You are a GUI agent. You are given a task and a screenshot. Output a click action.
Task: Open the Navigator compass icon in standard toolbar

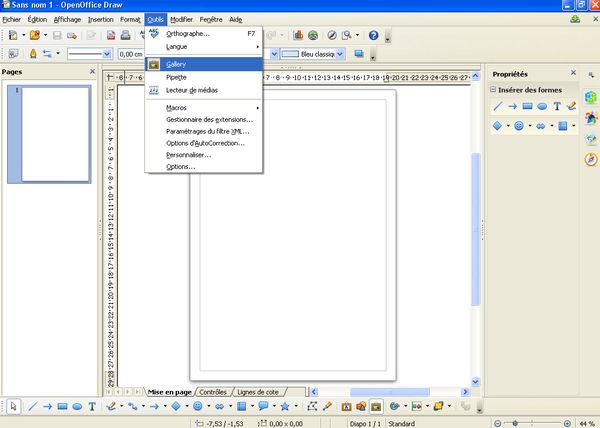(332, 36)
